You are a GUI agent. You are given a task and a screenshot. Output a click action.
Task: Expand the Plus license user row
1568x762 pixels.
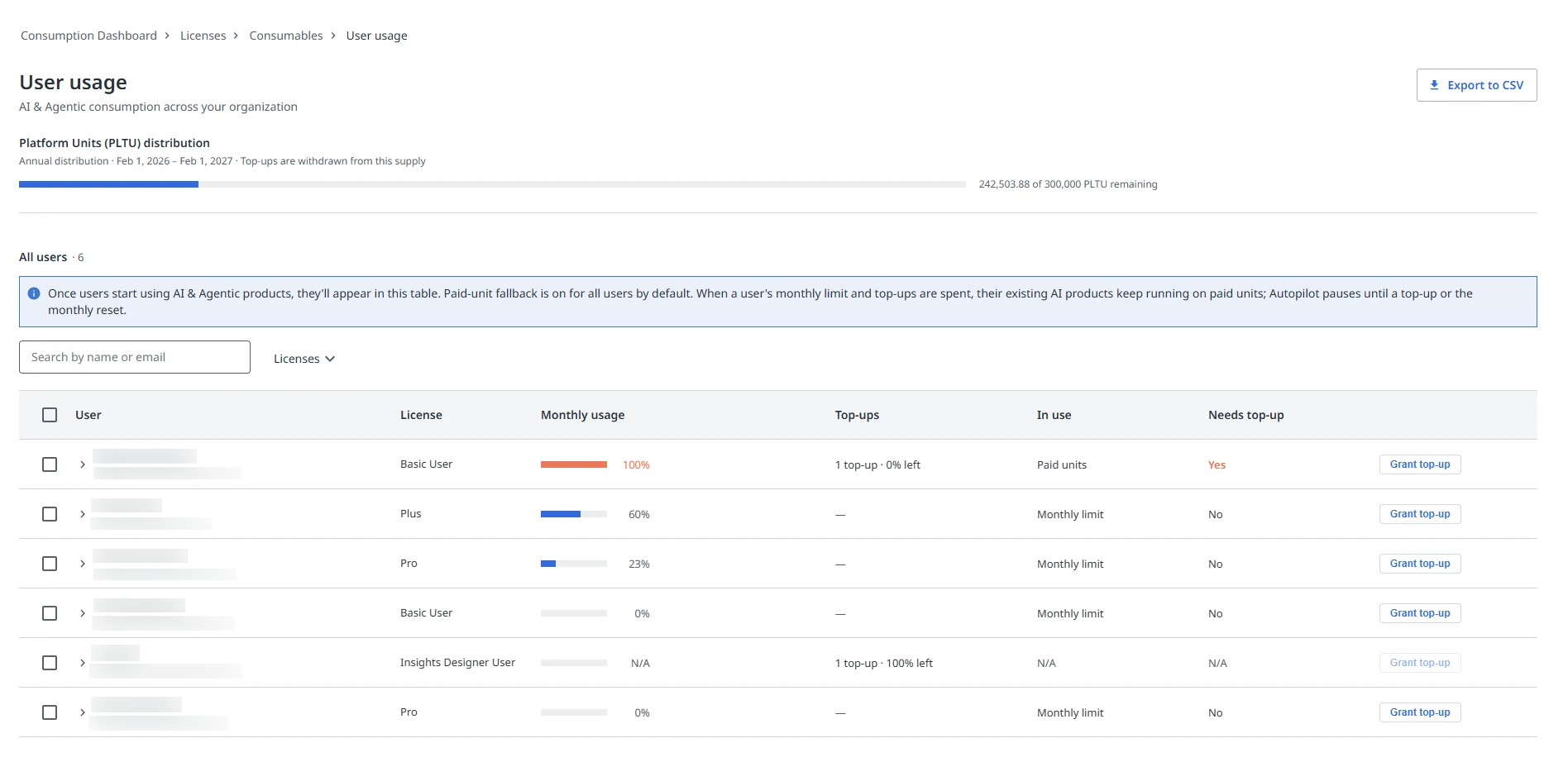coord(83,514)
